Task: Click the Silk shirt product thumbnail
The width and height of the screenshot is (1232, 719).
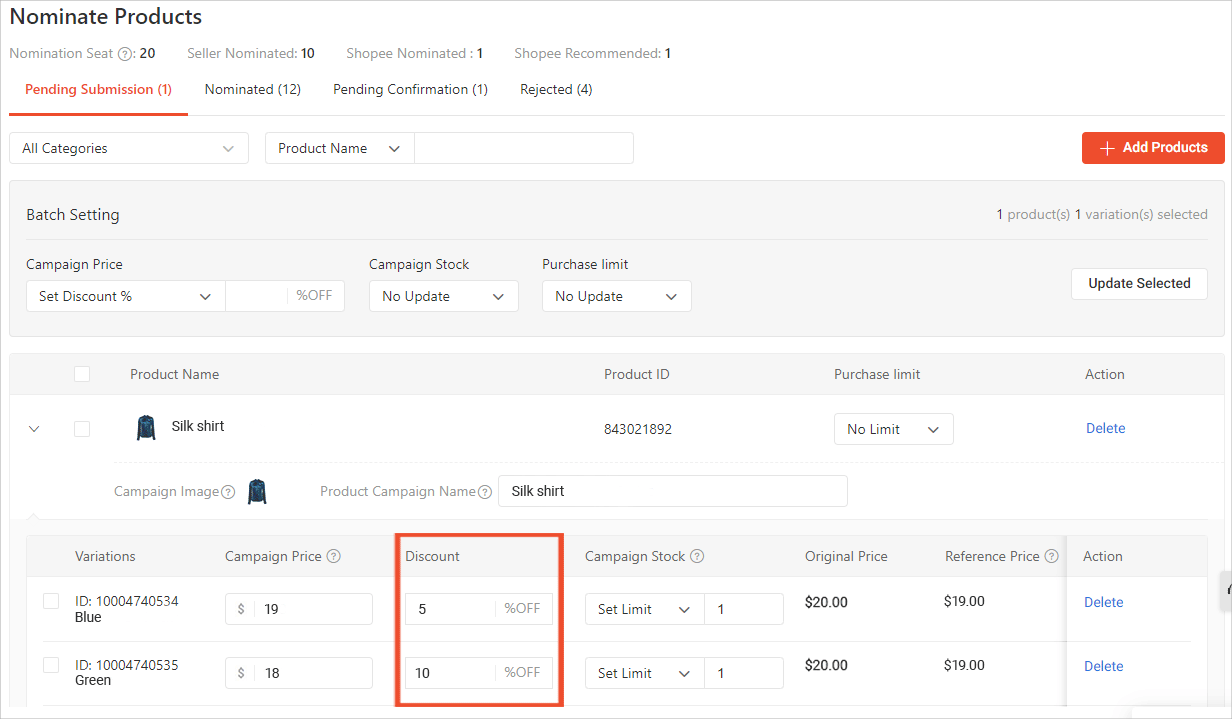Action: [x=146, y=427]
